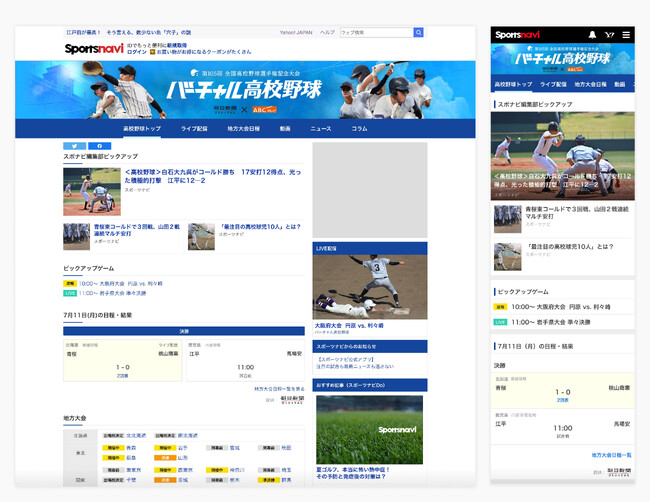Viewport: 650px width, 503px height.
Task: Tap the Yahoo Y! icon in mobile header
Action: coord(609,34)
